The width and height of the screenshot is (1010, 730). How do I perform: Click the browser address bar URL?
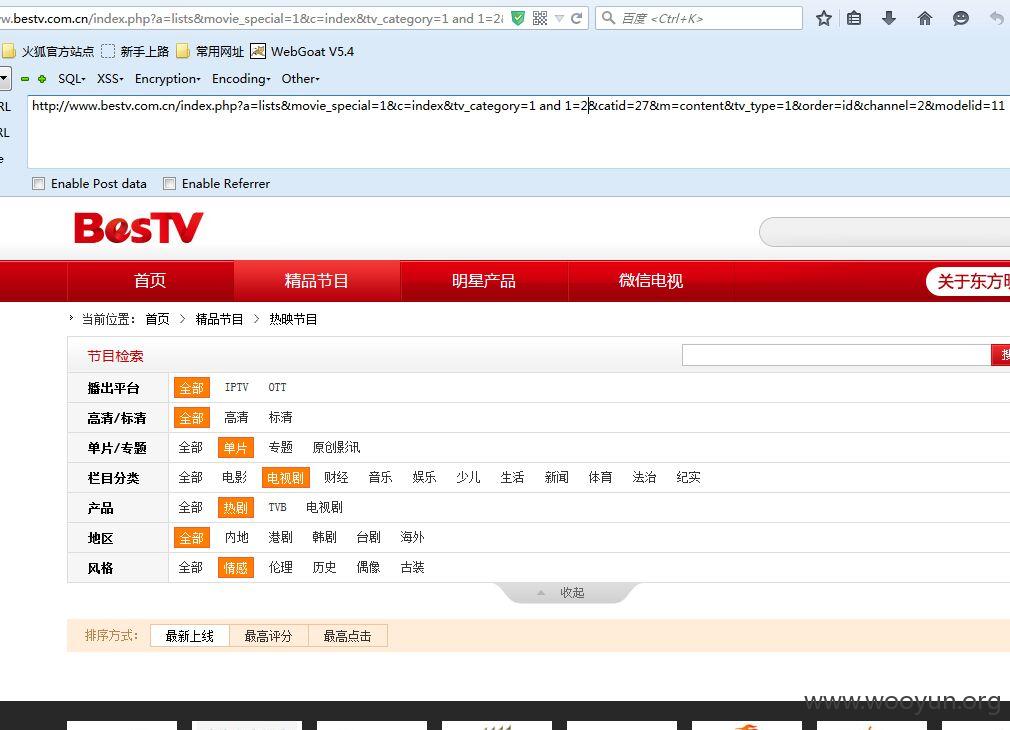251,19
